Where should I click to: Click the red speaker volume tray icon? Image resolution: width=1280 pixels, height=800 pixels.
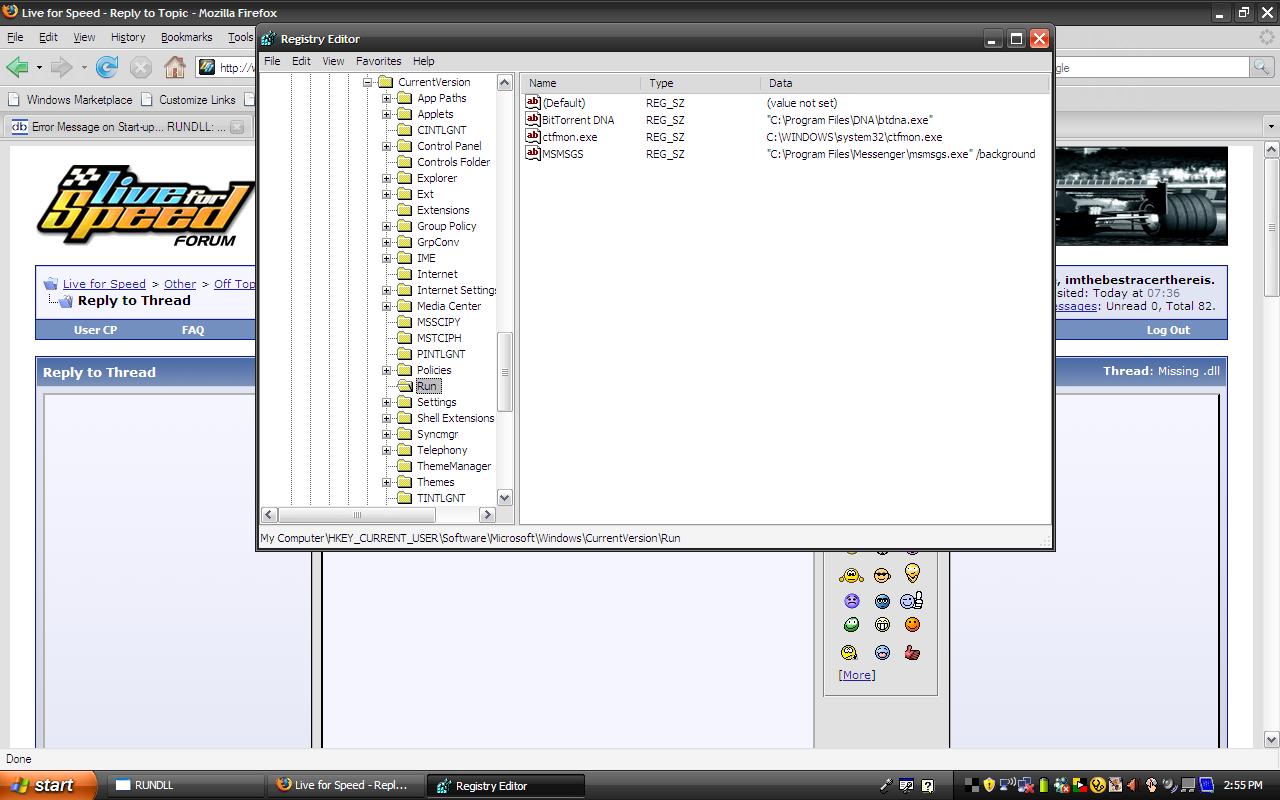1133,785
